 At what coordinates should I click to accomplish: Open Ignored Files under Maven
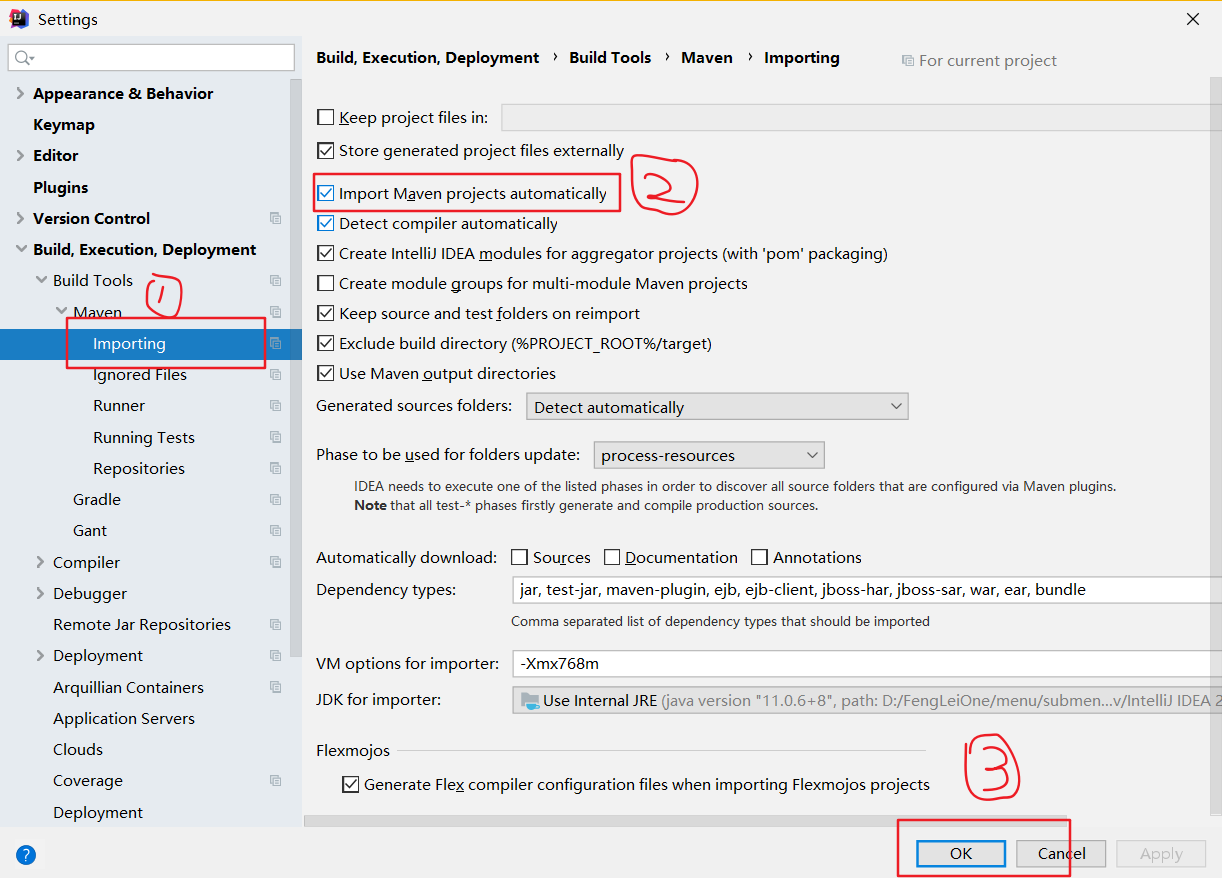[x=140, y=375]
